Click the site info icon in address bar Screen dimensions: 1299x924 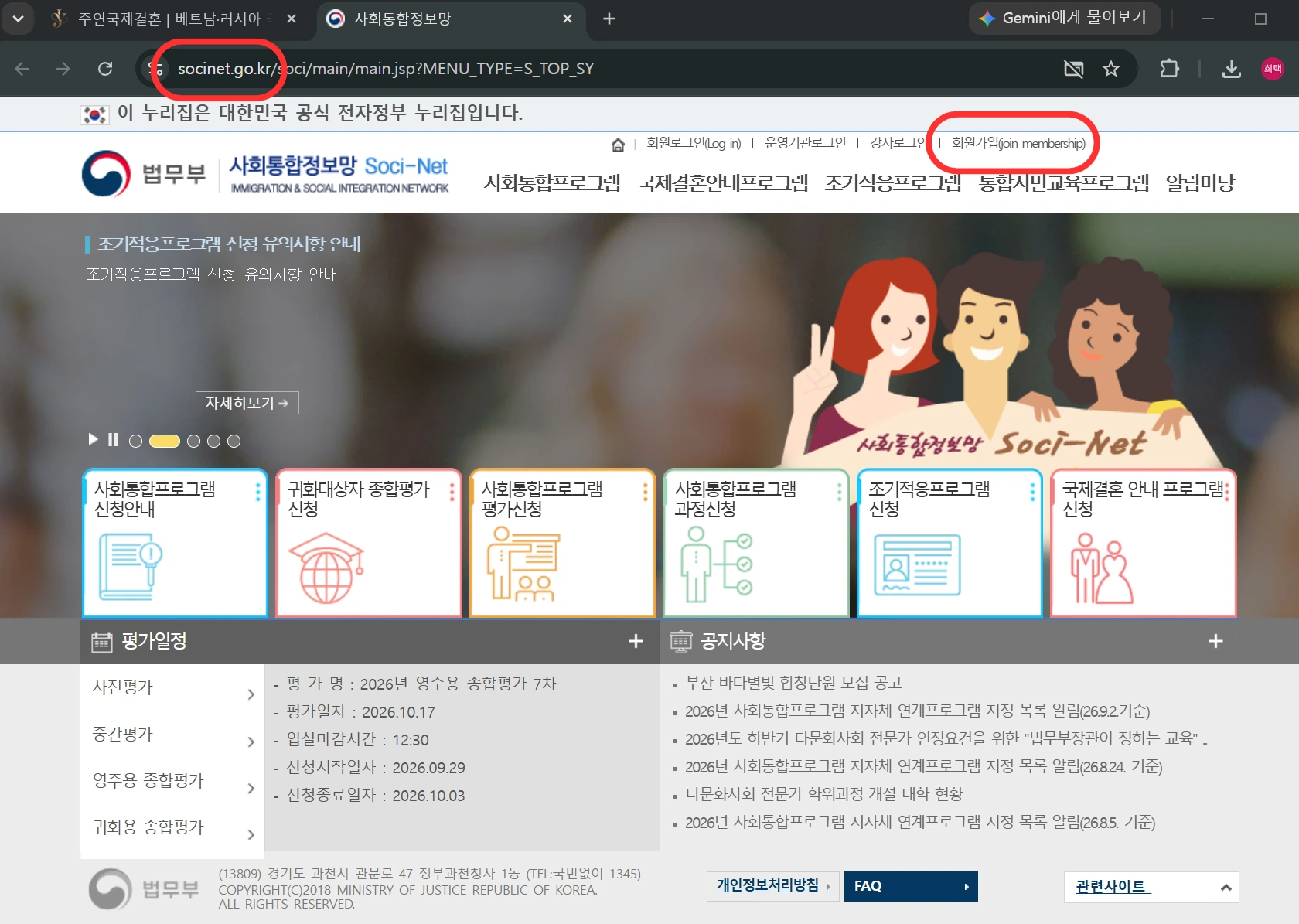pos(155,69)
